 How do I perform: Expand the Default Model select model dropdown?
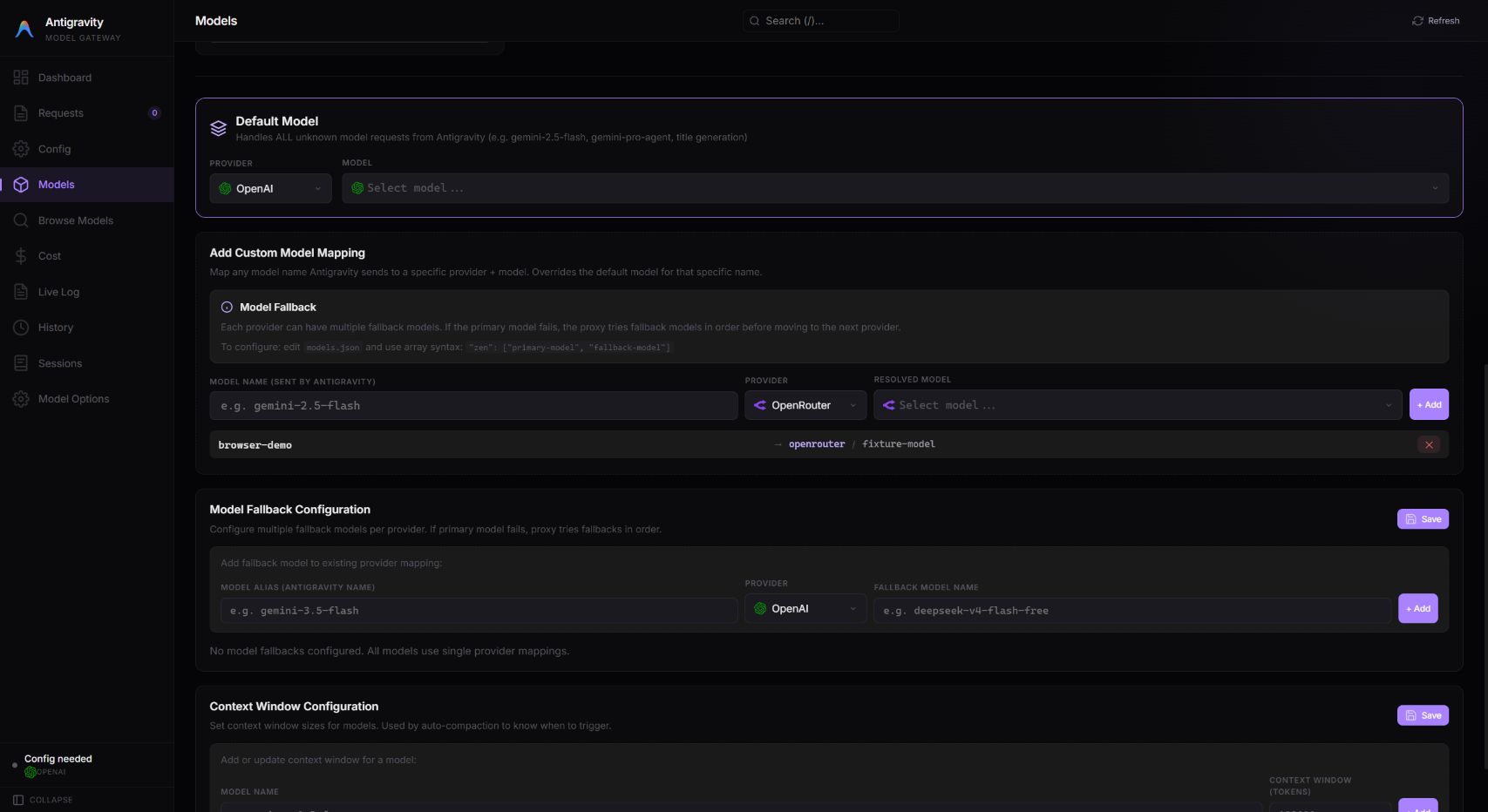[x=895, y=188]
